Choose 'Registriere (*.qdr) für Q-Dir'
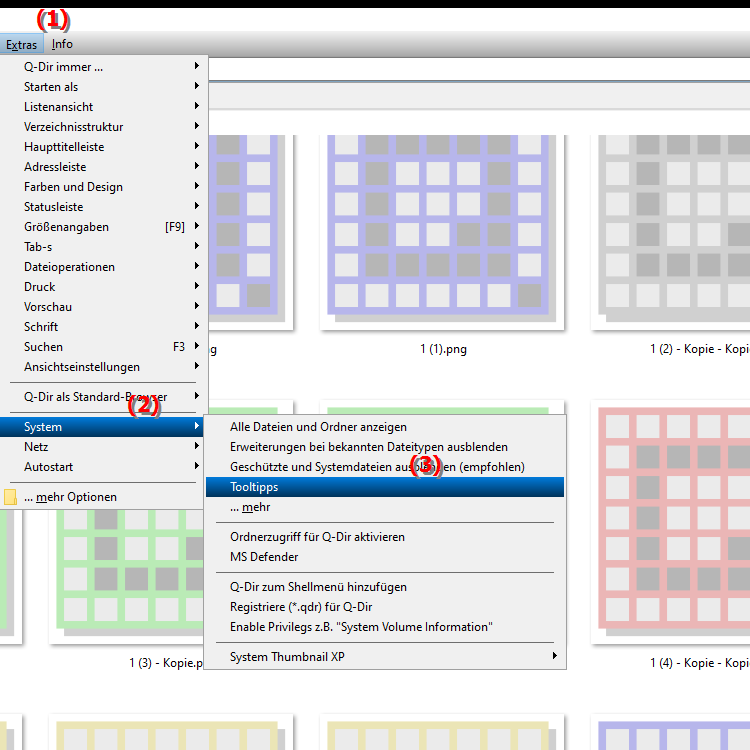The height and width of the screenshot is (750, 750). 385,607
